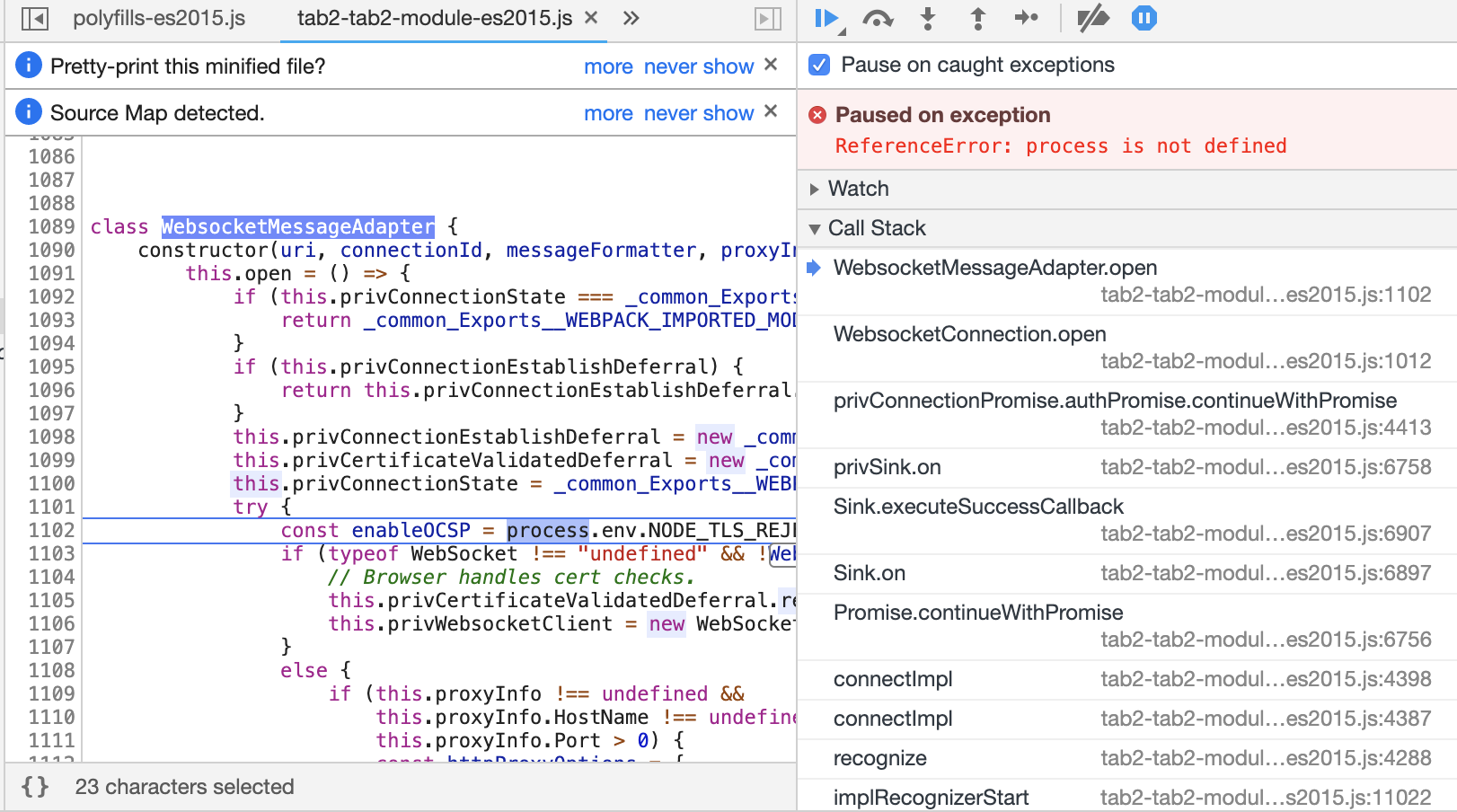Uncheck Pause on caught exceptions
Viewport: 1457px width, 812px height.
[x=818, y=64]
